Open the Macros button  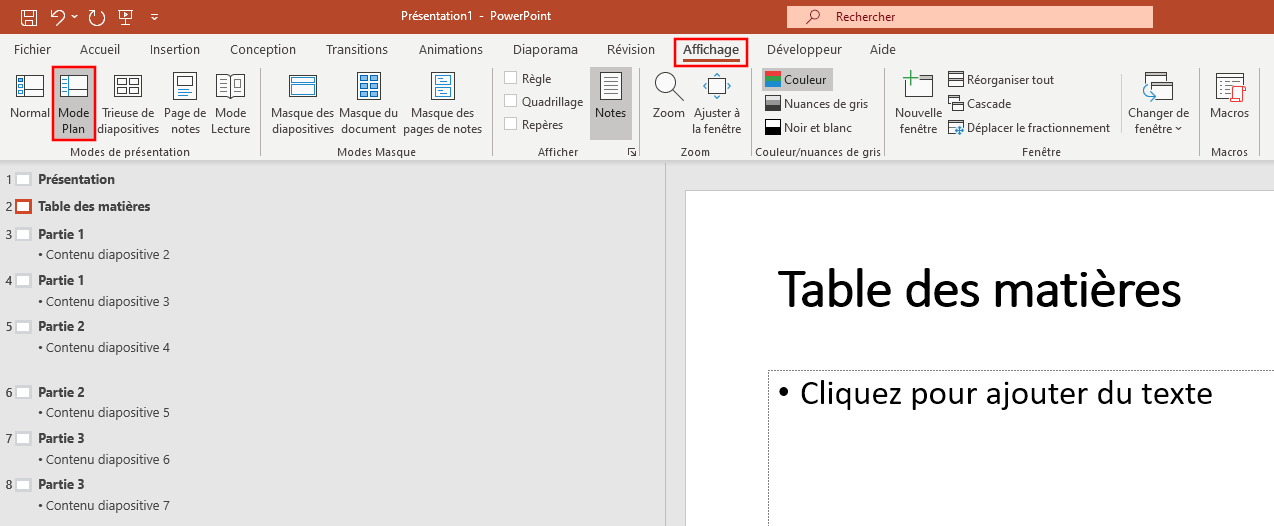pyautogui.click(x=1229, y=98)
